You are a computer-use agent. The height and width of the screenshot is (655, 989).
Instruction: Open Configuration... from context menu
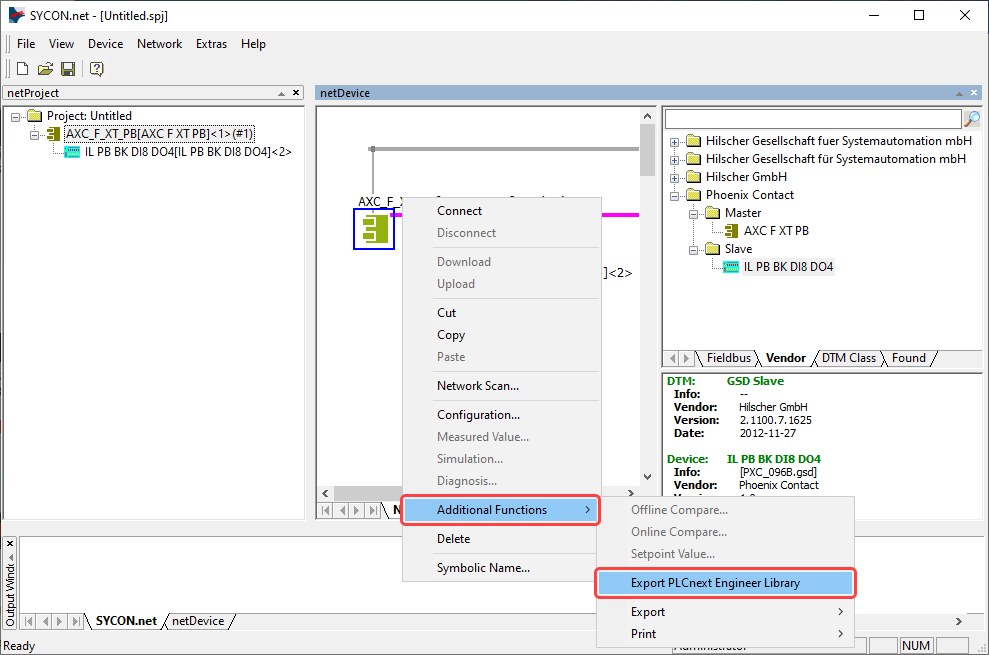click(x=501, y=415)
